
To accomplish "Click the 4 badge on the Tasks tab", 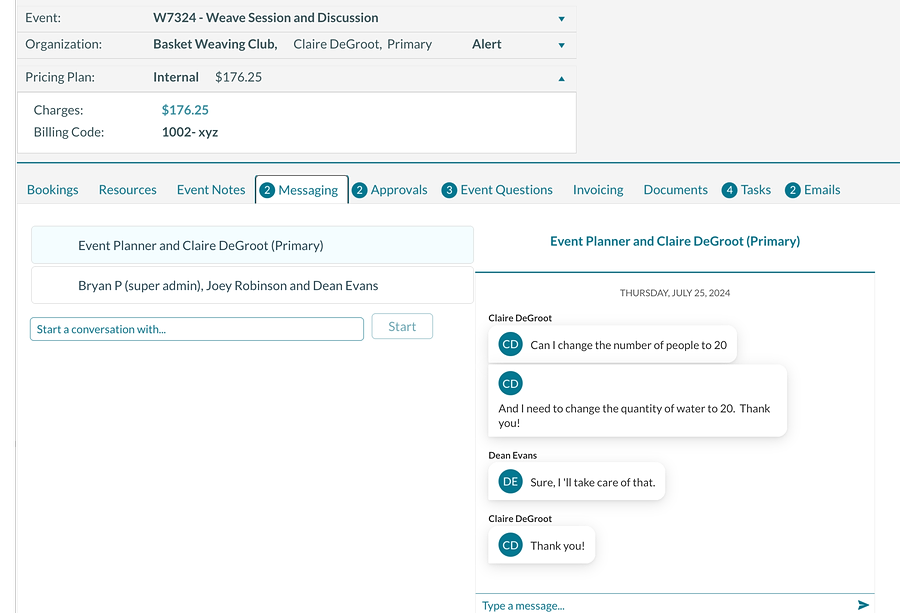I will 729,189.
